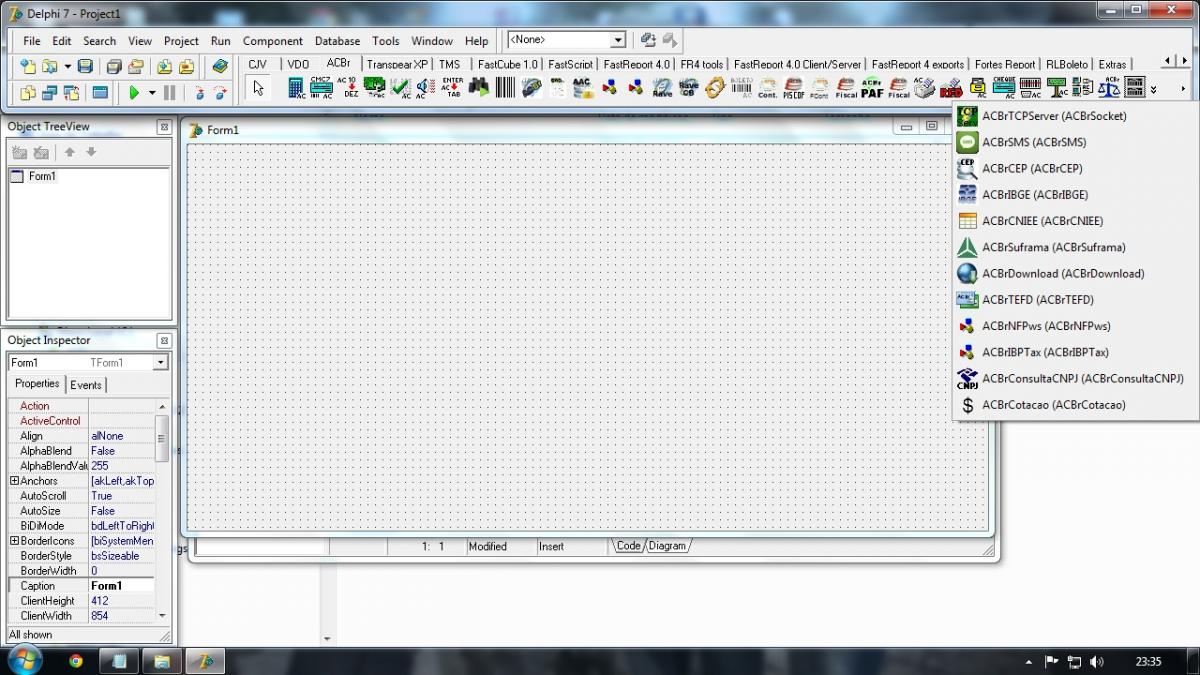Switch to the FastCube 1.0 palette tab

[x=507, y=64]
